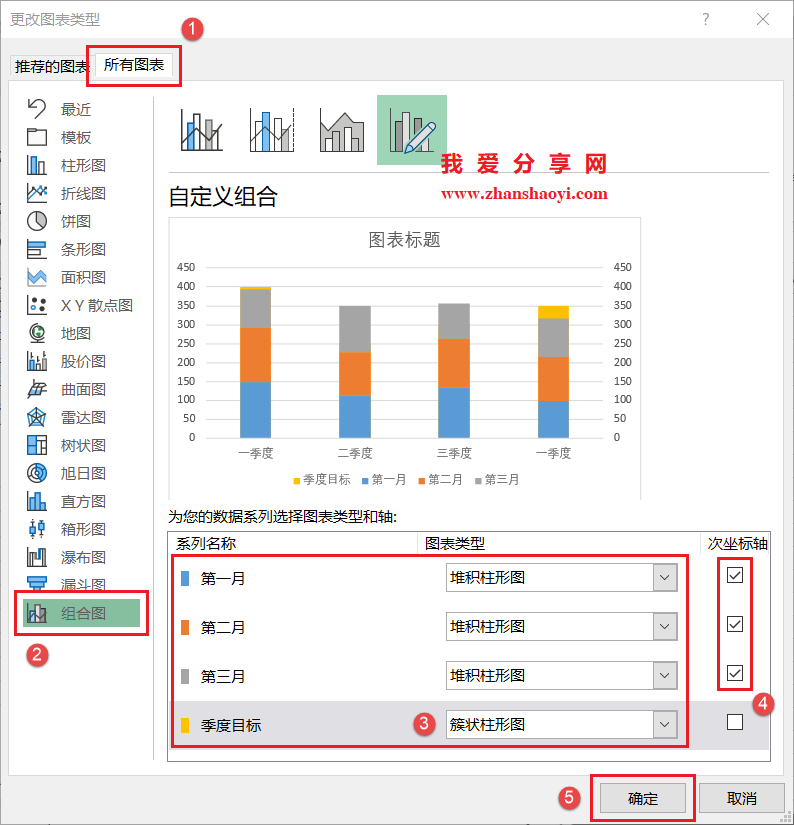
Task: Pick the Pie chart (饼图) icon
Action: coord(37,221)
